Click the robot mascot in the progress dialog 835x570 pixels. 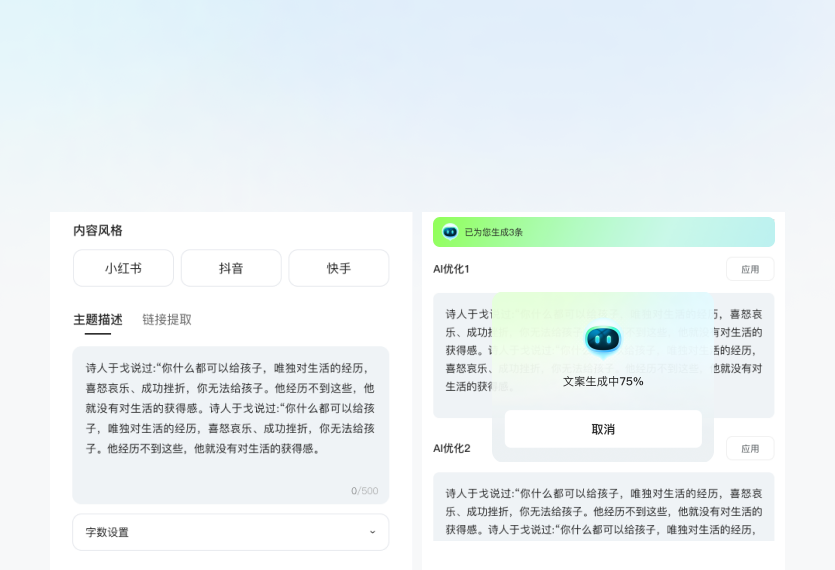coord(603,340)
